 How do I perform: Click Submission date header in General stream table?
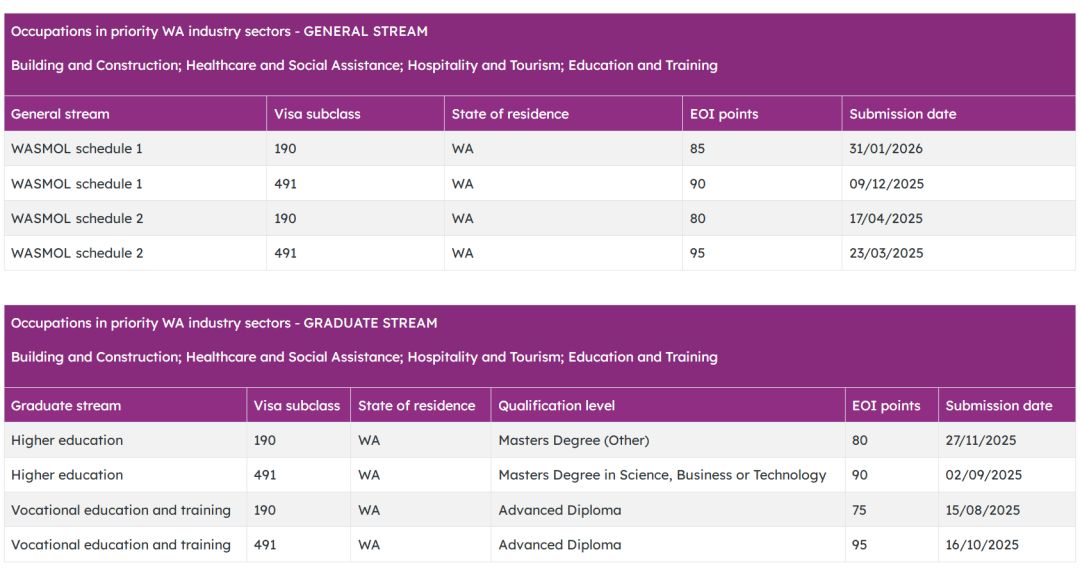[x=902, y=114]
